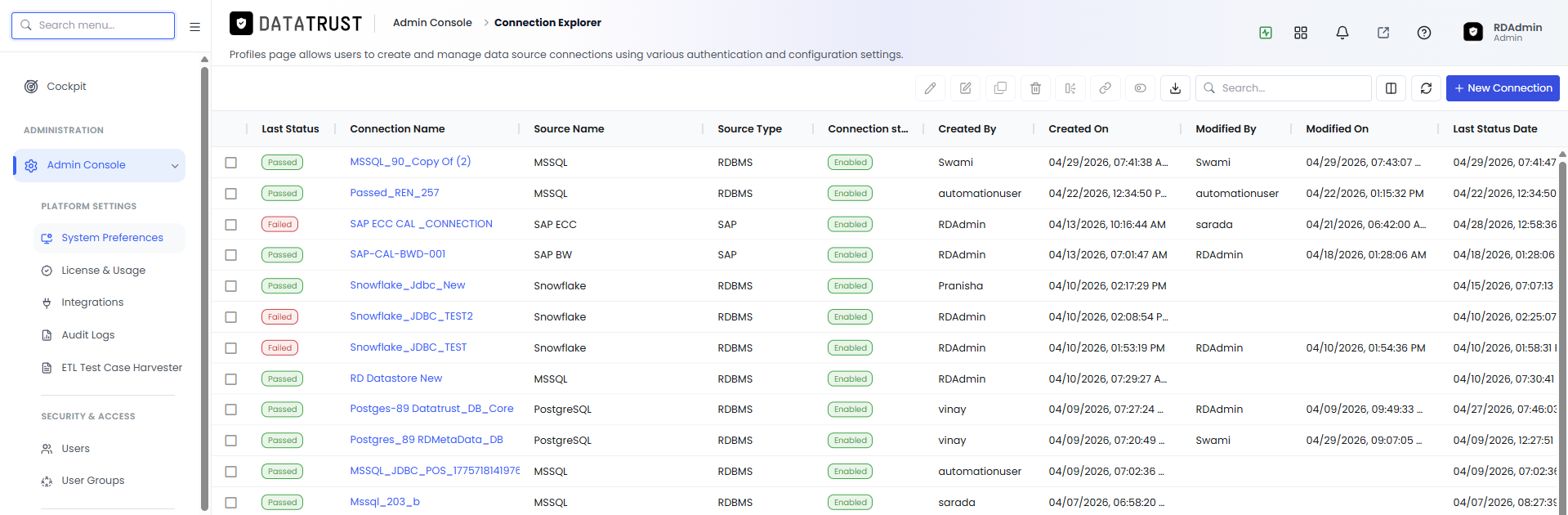Click the refresh icon near New Connection

coord(1426,88)
